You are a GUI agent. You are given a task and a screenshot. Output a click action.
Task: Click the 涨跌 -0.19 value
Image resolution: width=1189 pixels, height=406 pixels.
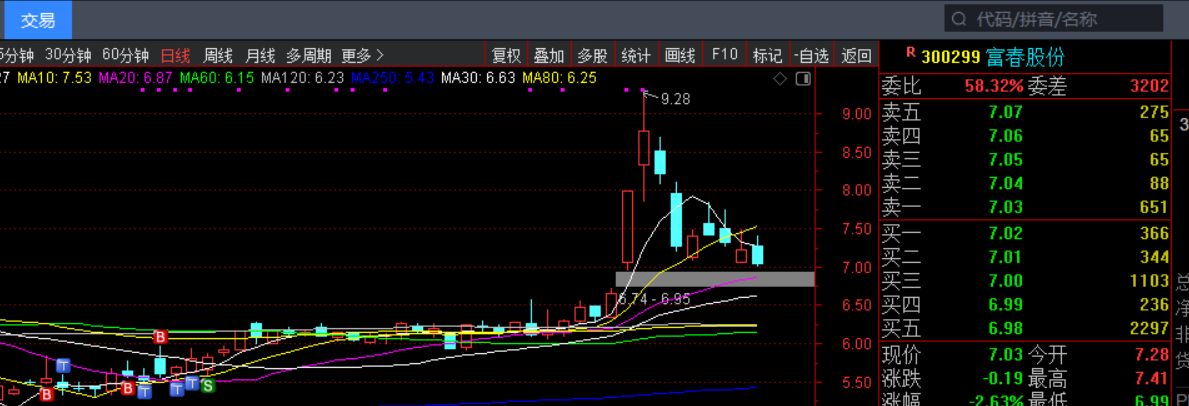click(x=1002, y=379)
